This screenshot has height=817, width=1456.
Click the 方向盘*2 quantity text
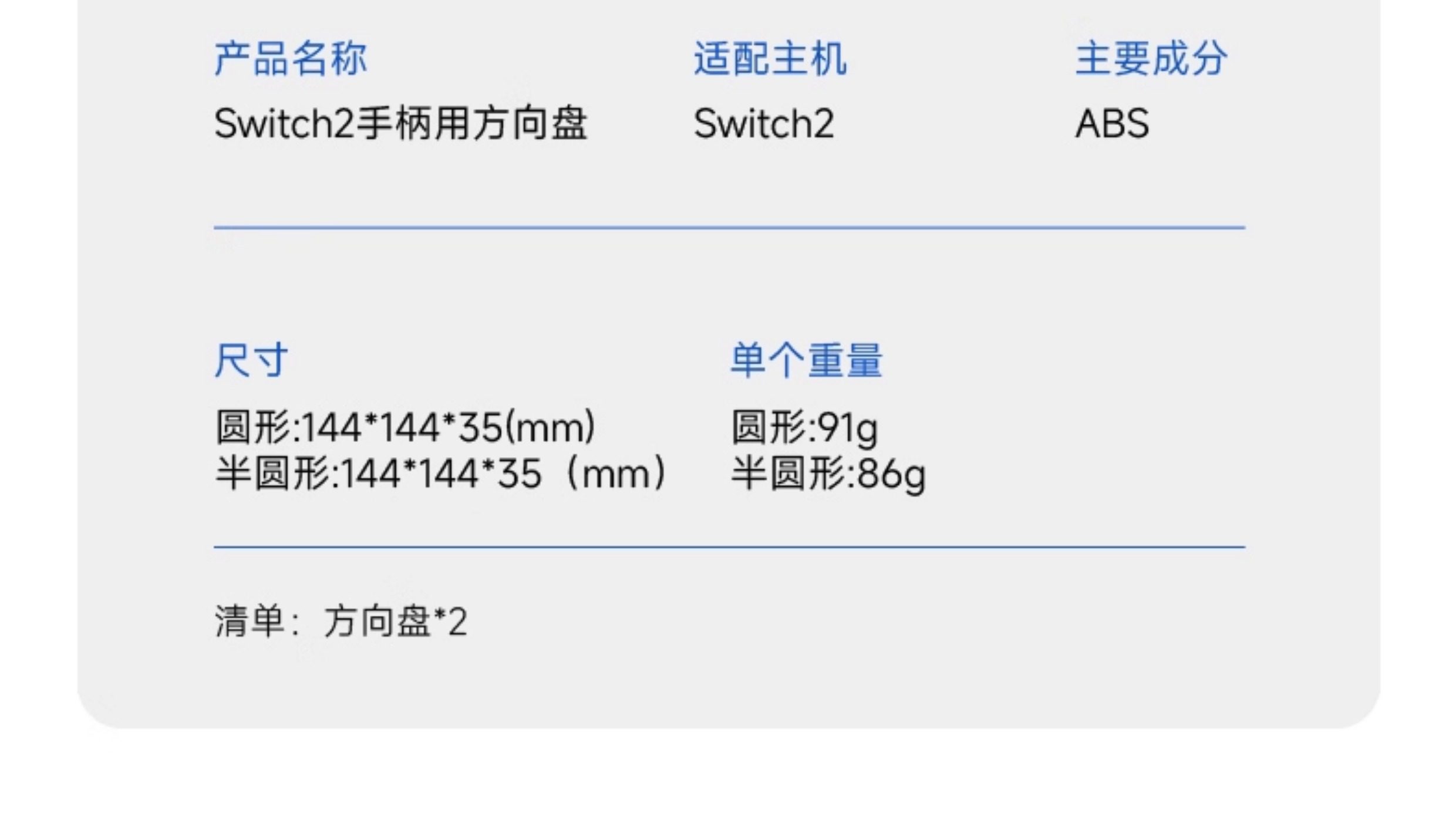396,621
